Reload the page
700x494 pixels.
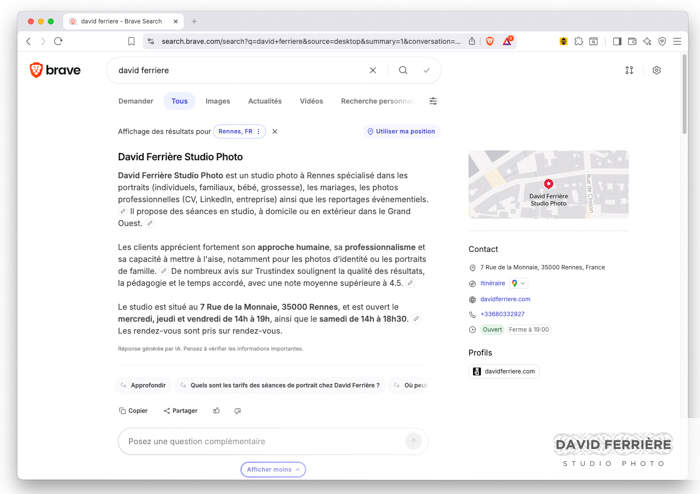click(58, 41)
